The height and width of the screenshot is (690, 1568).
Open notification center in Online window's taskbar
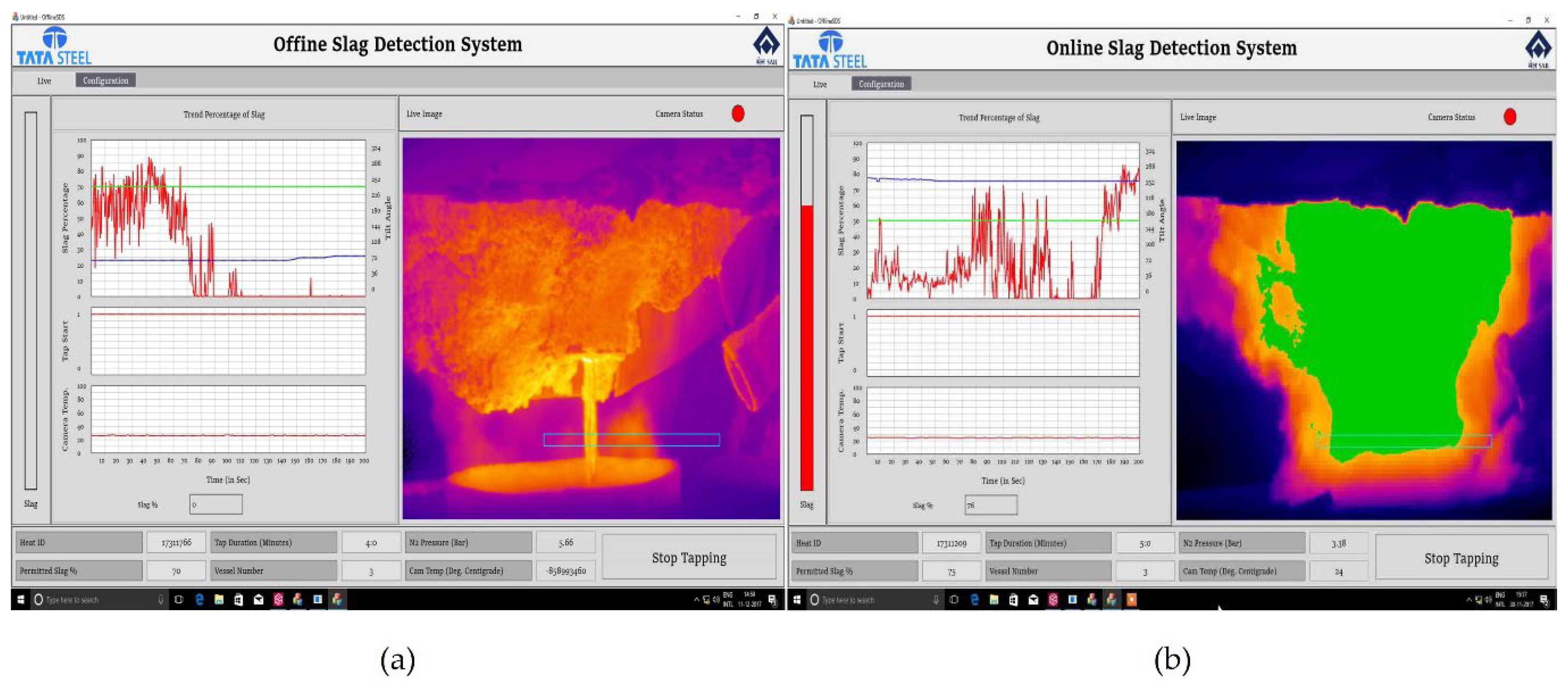pos(1544,600)
